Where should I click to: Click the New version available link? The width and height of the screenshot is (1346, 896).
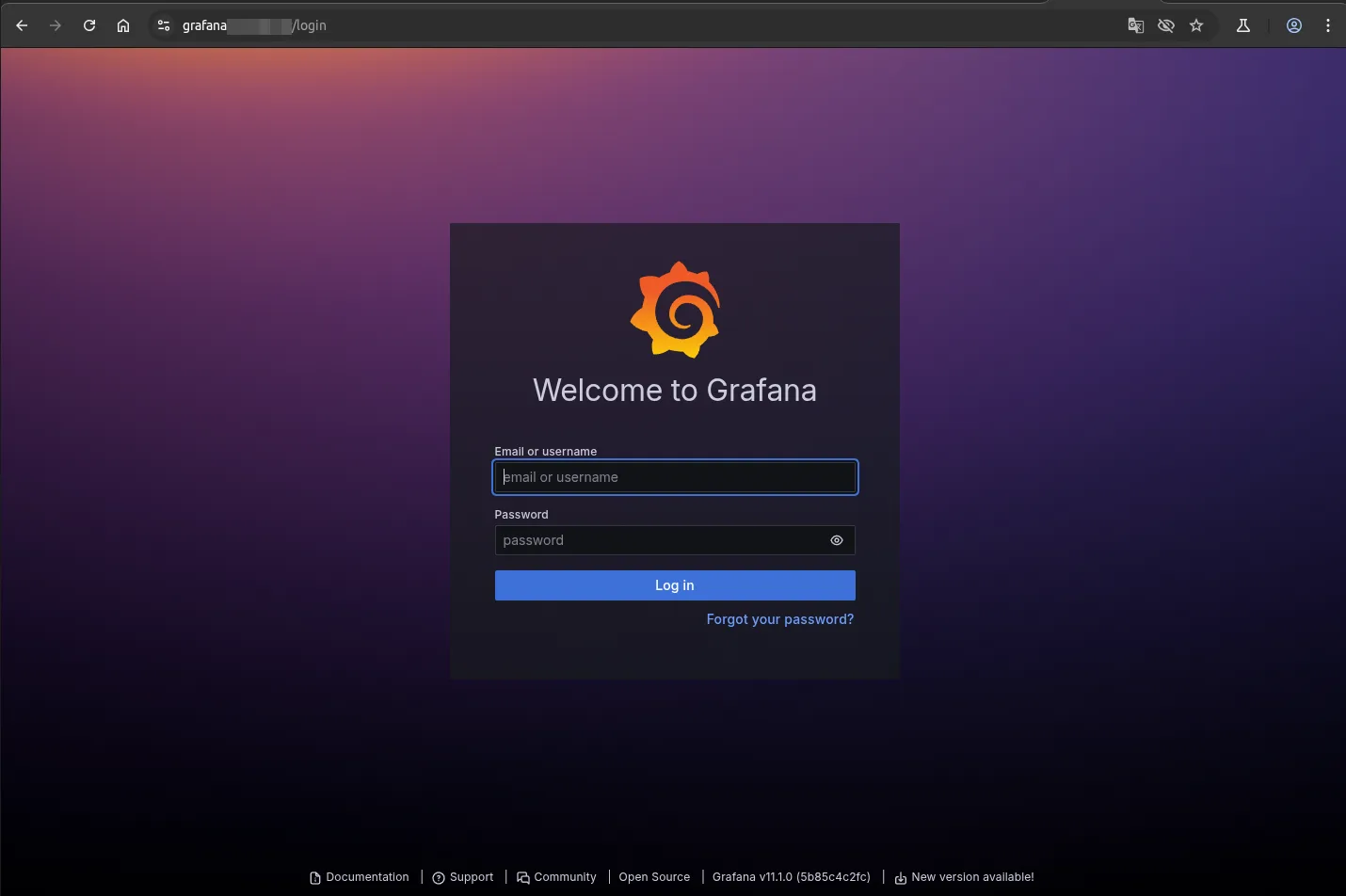(964, 877)
